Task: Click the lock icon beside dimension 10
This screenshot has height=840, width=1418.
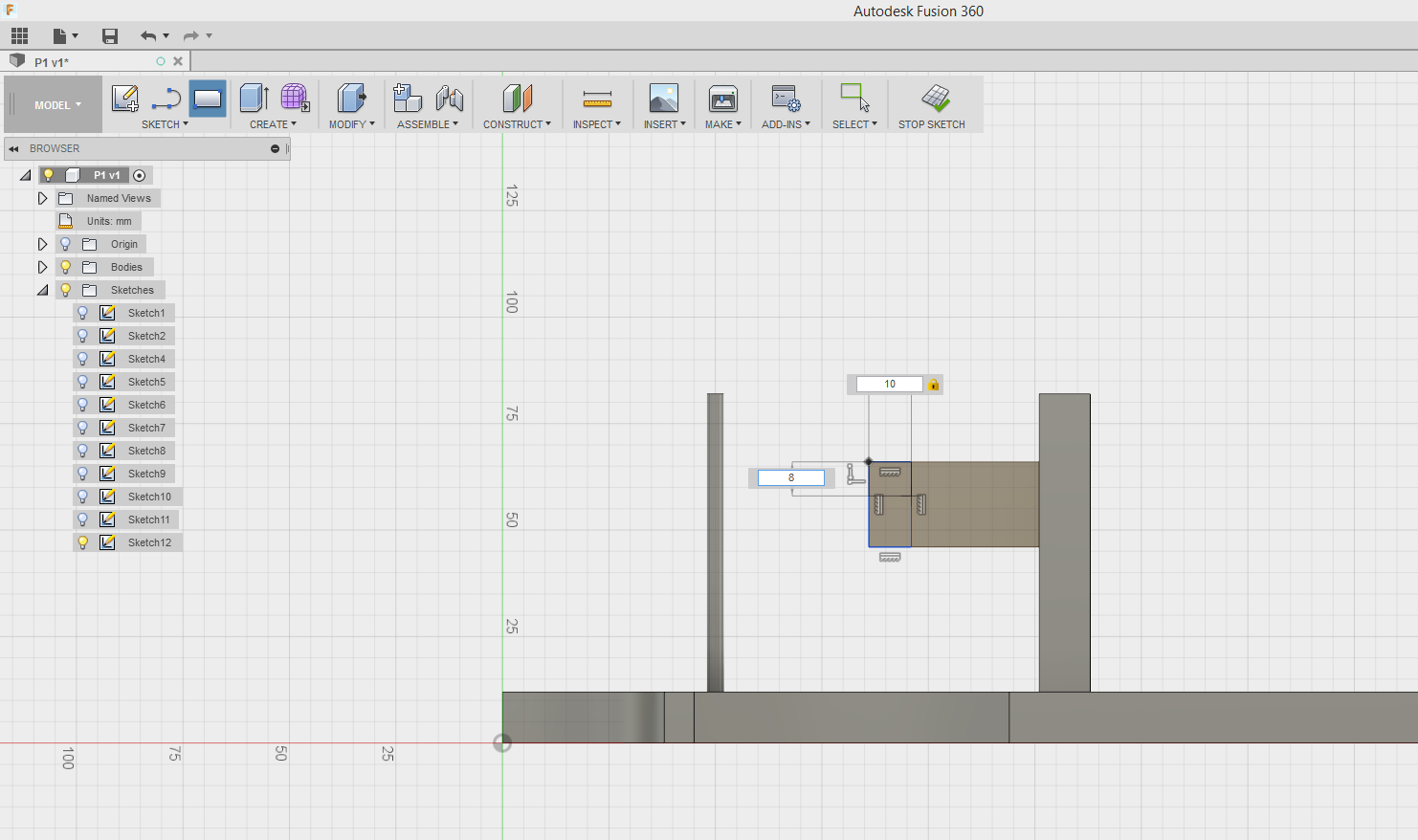Action: (934, 384)
